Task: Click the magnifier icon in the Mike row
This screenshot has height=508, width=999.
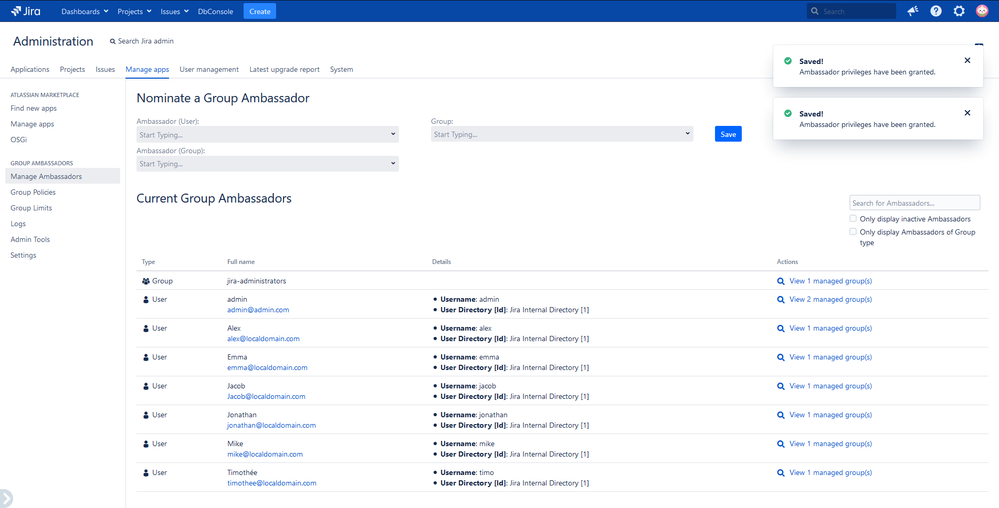Action: (x=780, y=444)
